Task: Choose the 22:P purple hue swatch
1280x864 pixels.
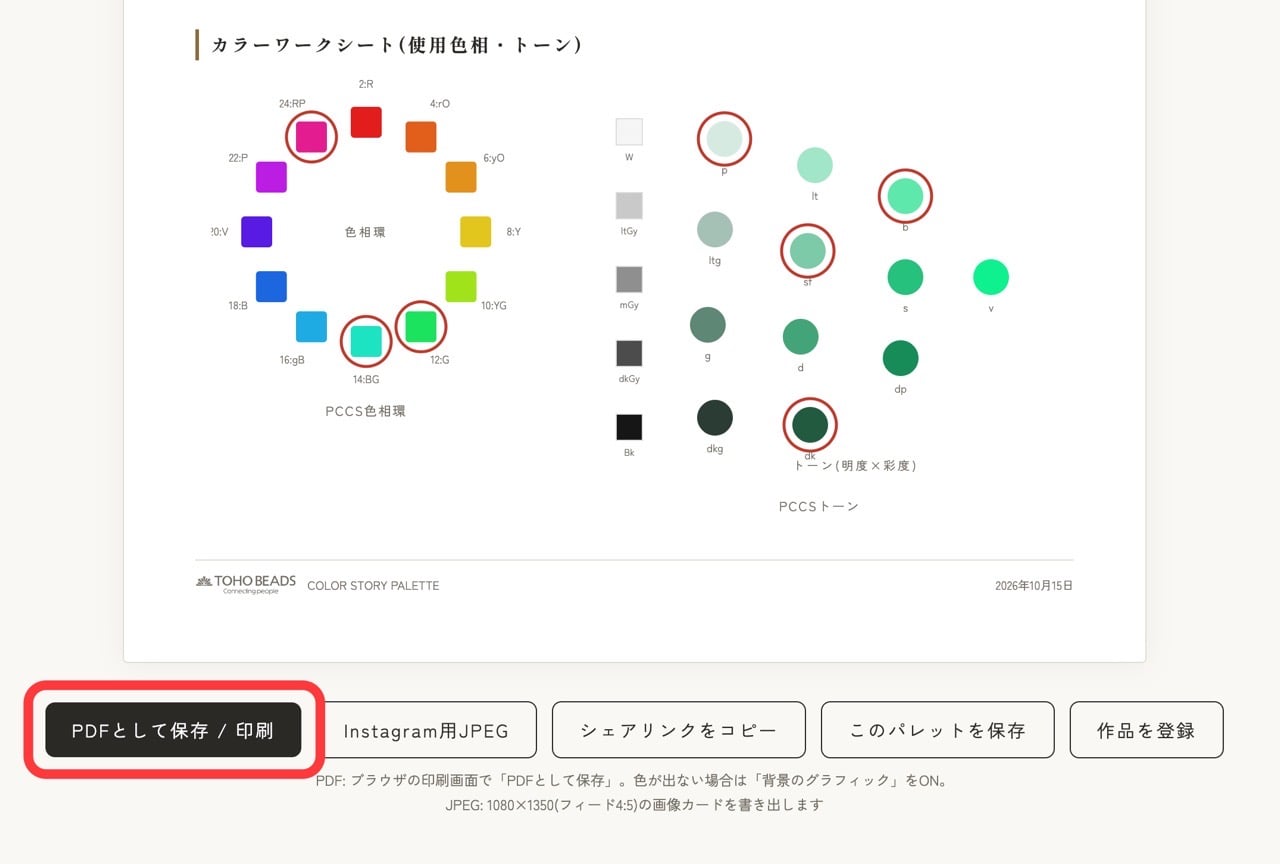Action: pos(271,177)
